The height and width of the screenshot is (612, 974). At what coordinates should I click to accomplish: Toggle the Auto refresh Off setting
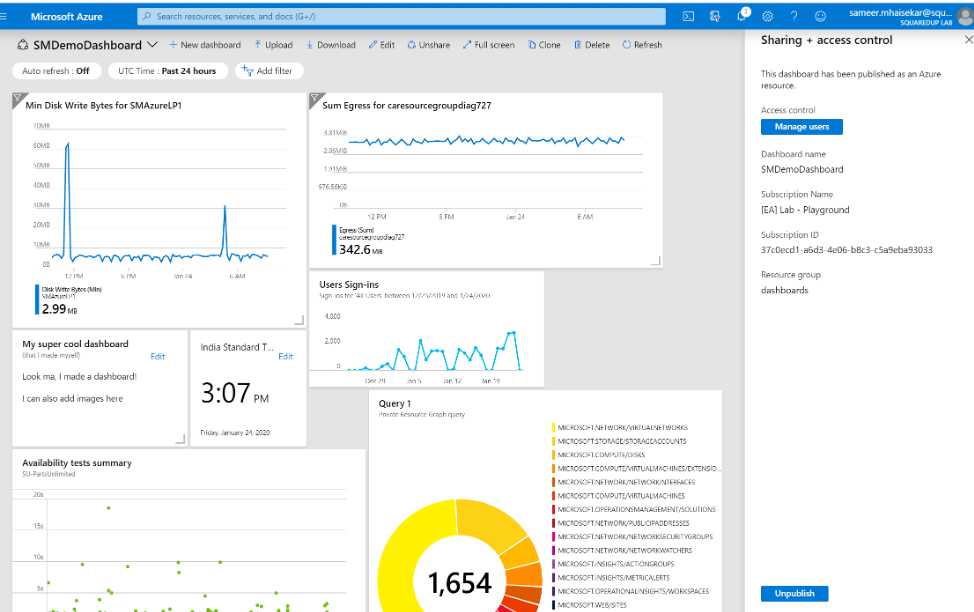[x=56, y=70]
